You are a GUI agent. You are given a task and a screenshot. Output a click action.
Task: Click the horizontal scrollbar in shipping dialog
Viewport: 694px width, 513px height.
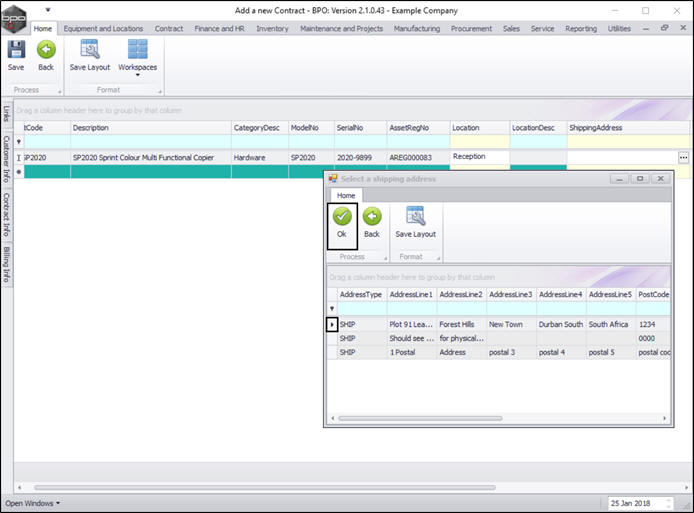click(x=420, y=418)
